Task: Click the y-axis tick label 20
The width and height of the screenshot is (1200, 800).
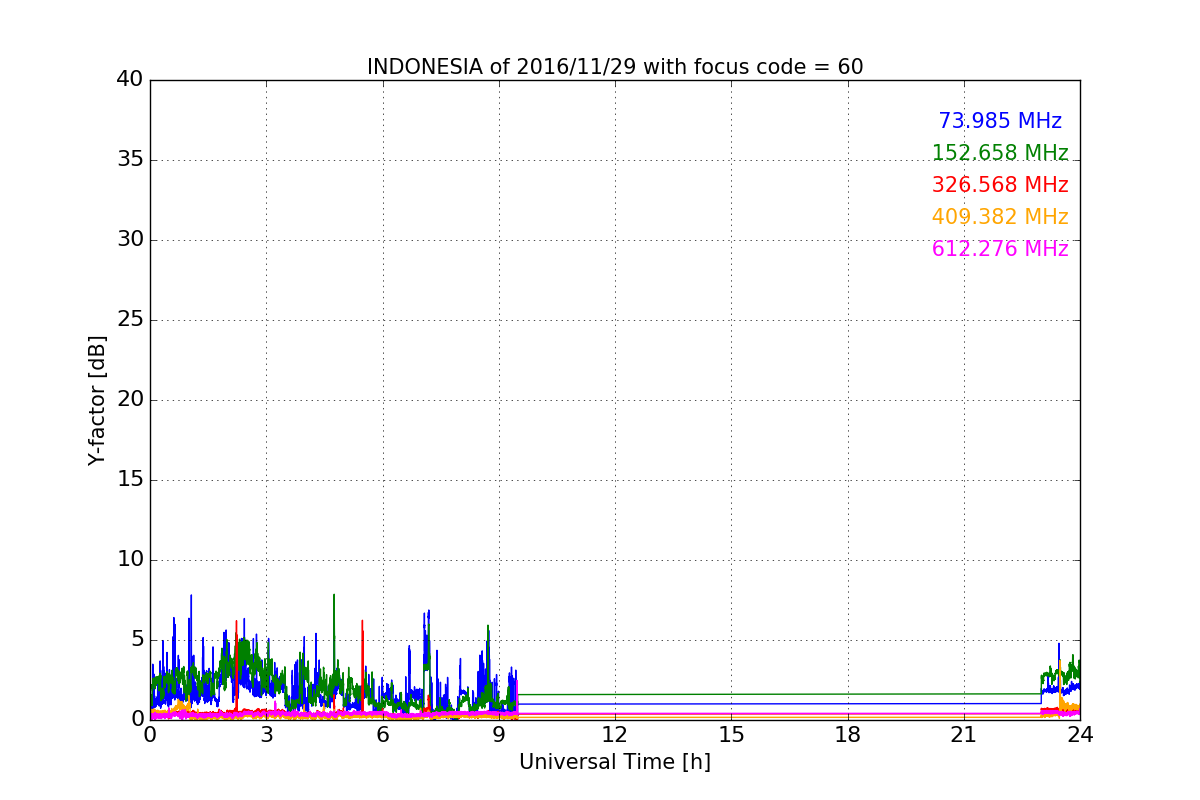Action: (x=130, y=399)
